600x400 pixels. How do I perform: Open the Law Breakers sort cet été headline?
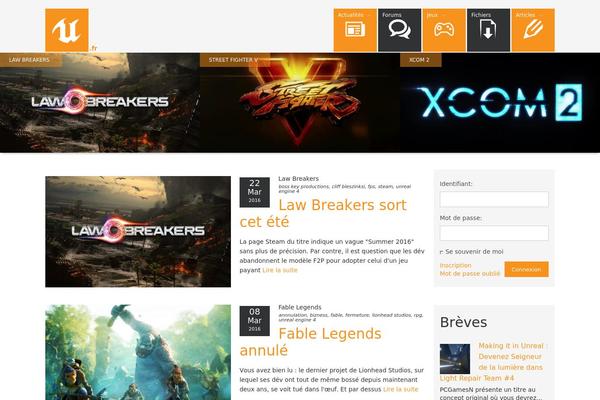323,214
